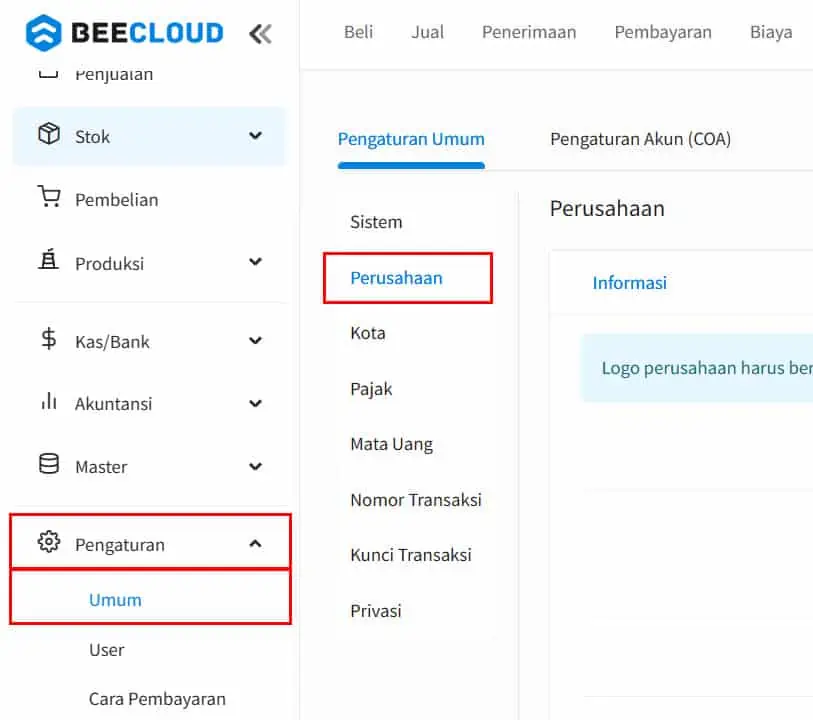
Task: Click Penerimaan in top navigation
Action: point(529,32)
